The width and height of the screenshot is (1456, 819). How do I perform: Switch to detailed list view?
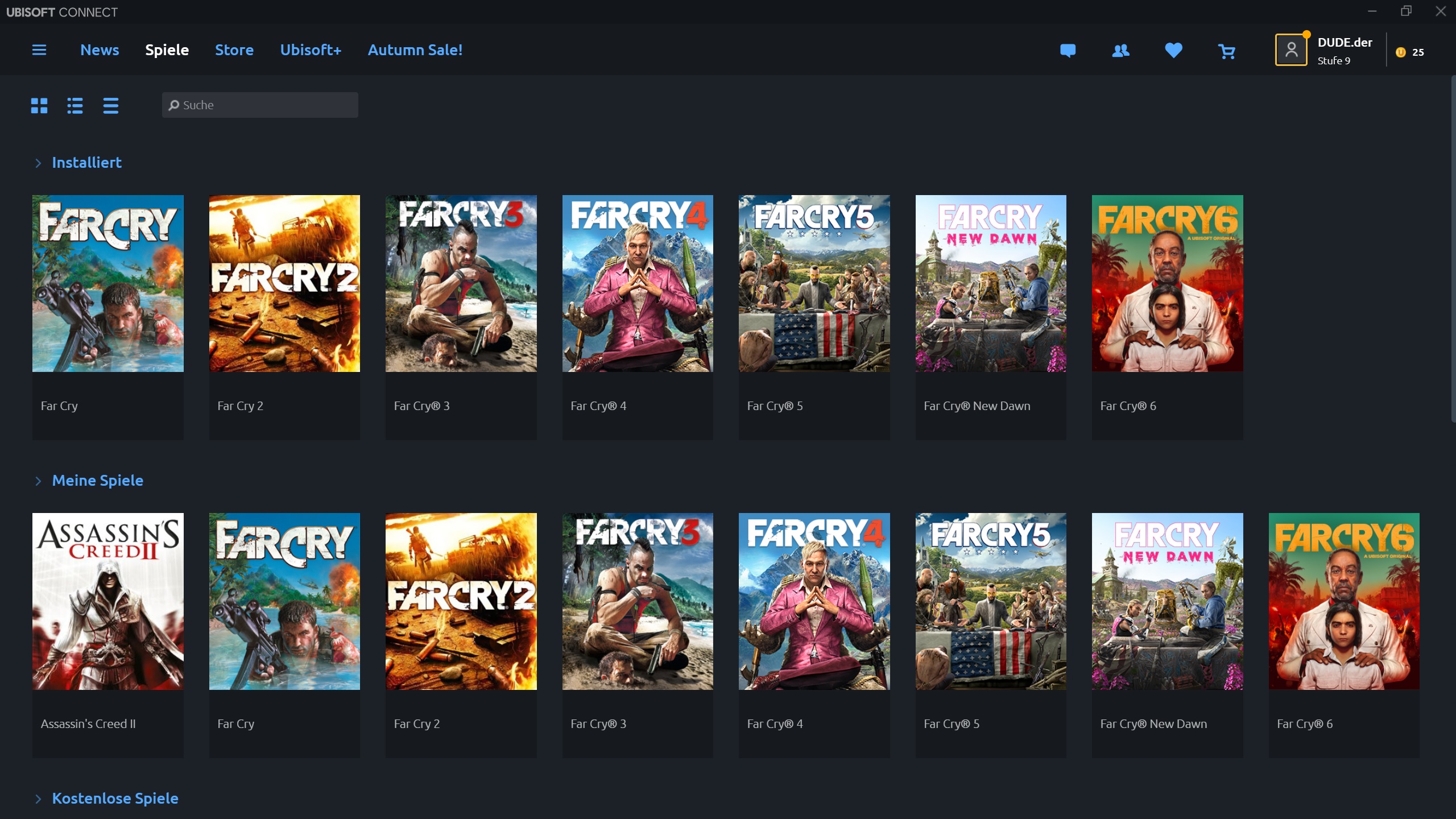[75, 106]
